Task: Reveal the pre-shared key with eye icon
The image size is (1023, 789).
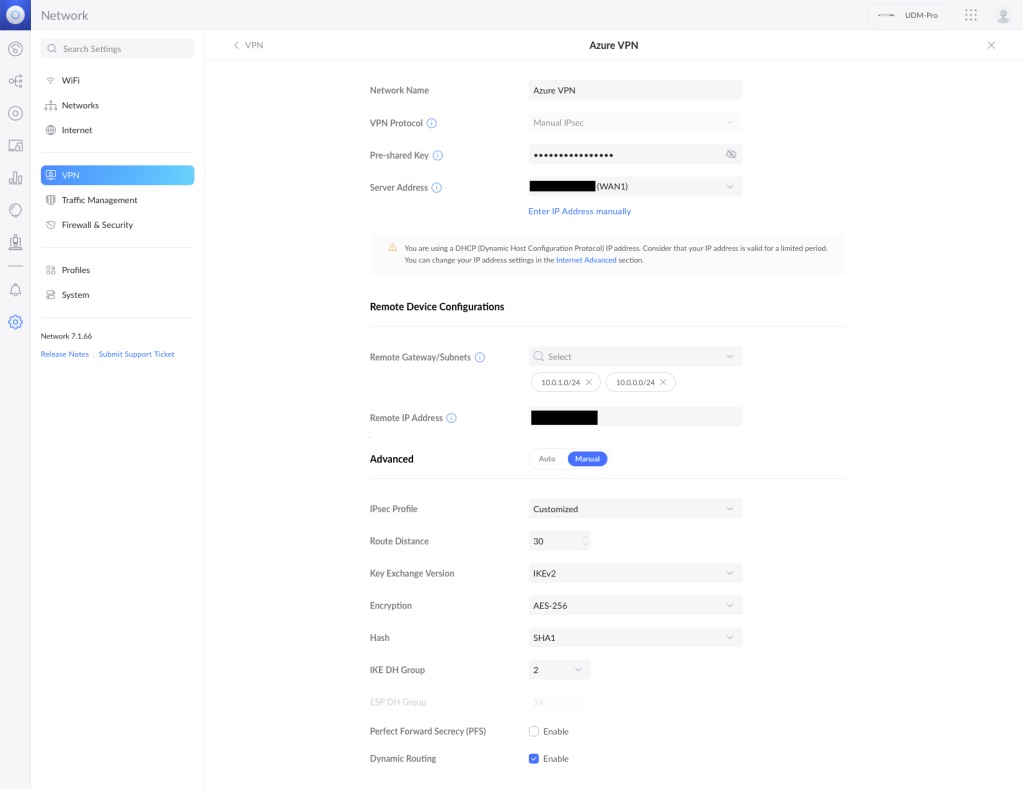Action: [731, 155]
